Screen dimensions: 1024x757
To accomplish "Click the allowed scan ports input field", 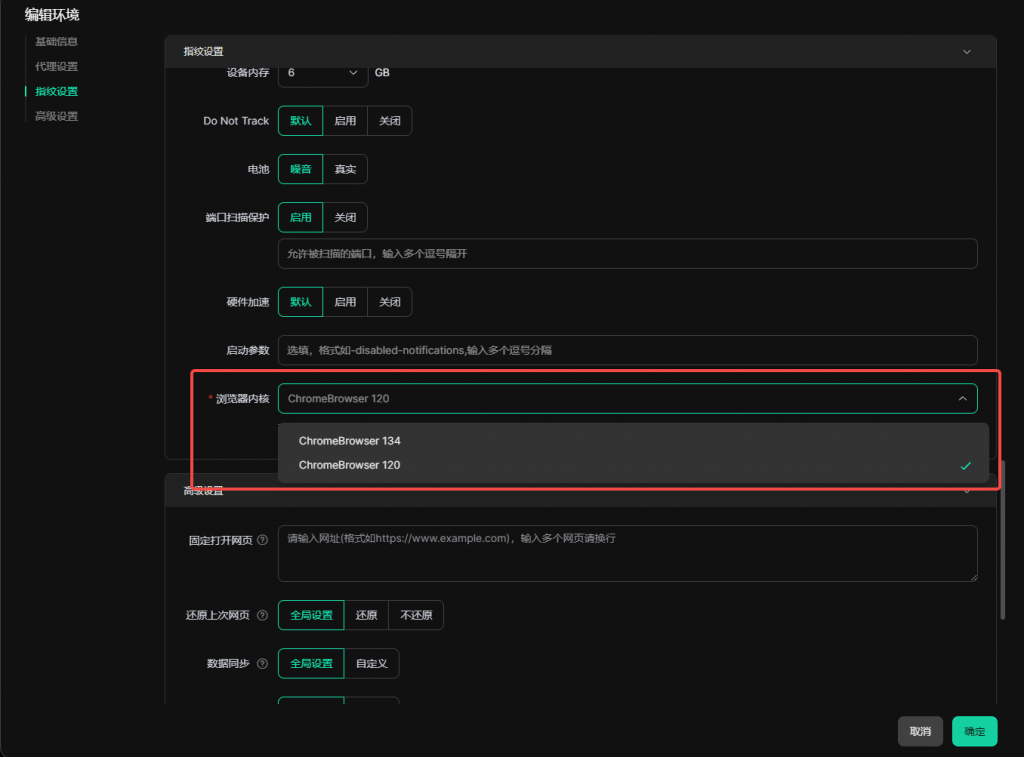I will (628, 253).
